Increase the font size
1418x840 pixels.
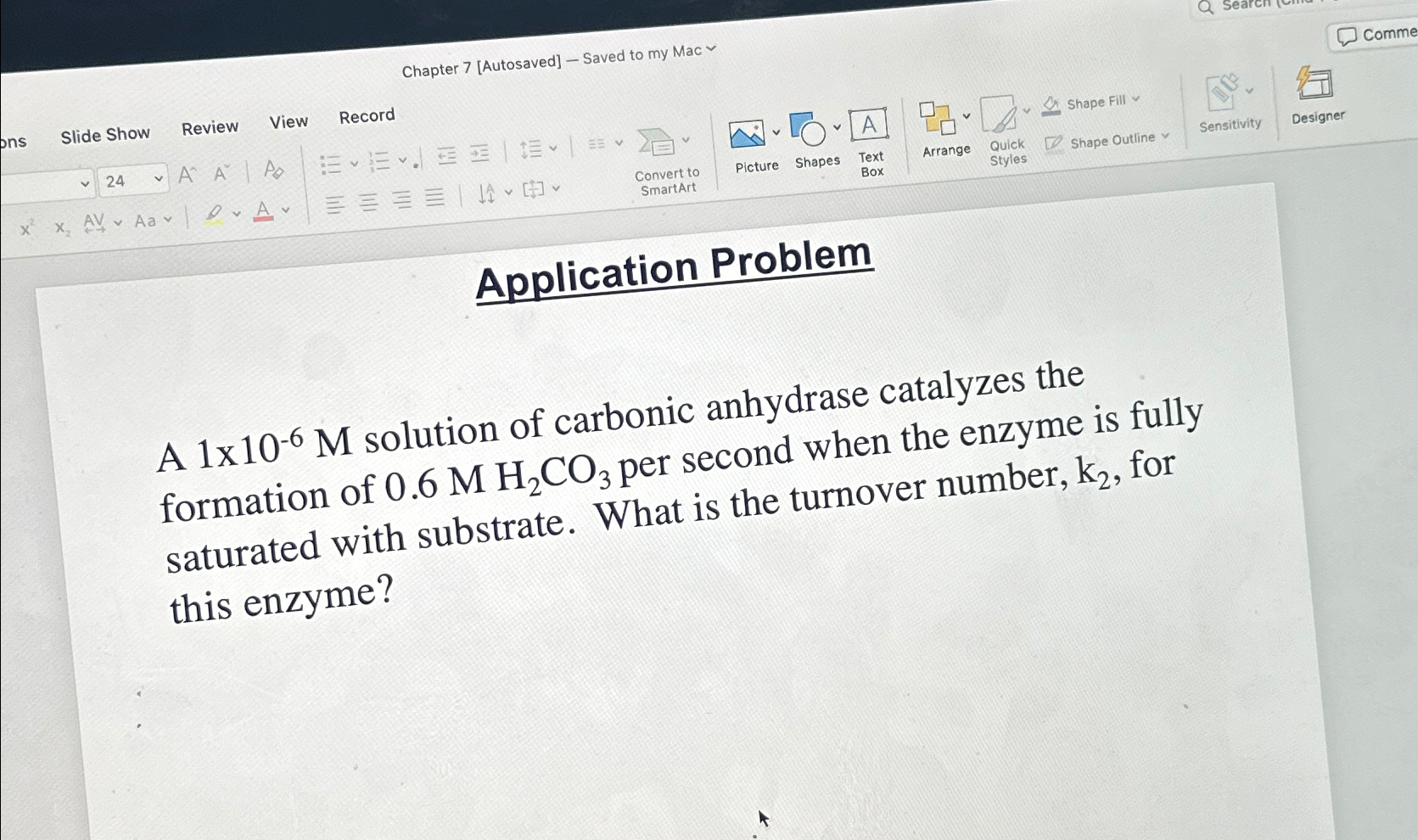point(187,176)
